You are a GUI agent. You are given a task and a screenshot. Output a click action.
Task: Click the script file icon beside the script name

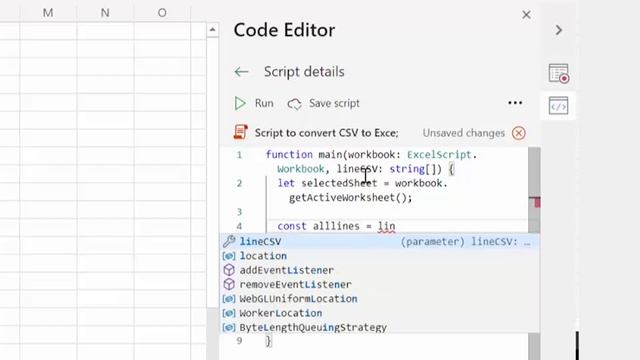point(240,132)
